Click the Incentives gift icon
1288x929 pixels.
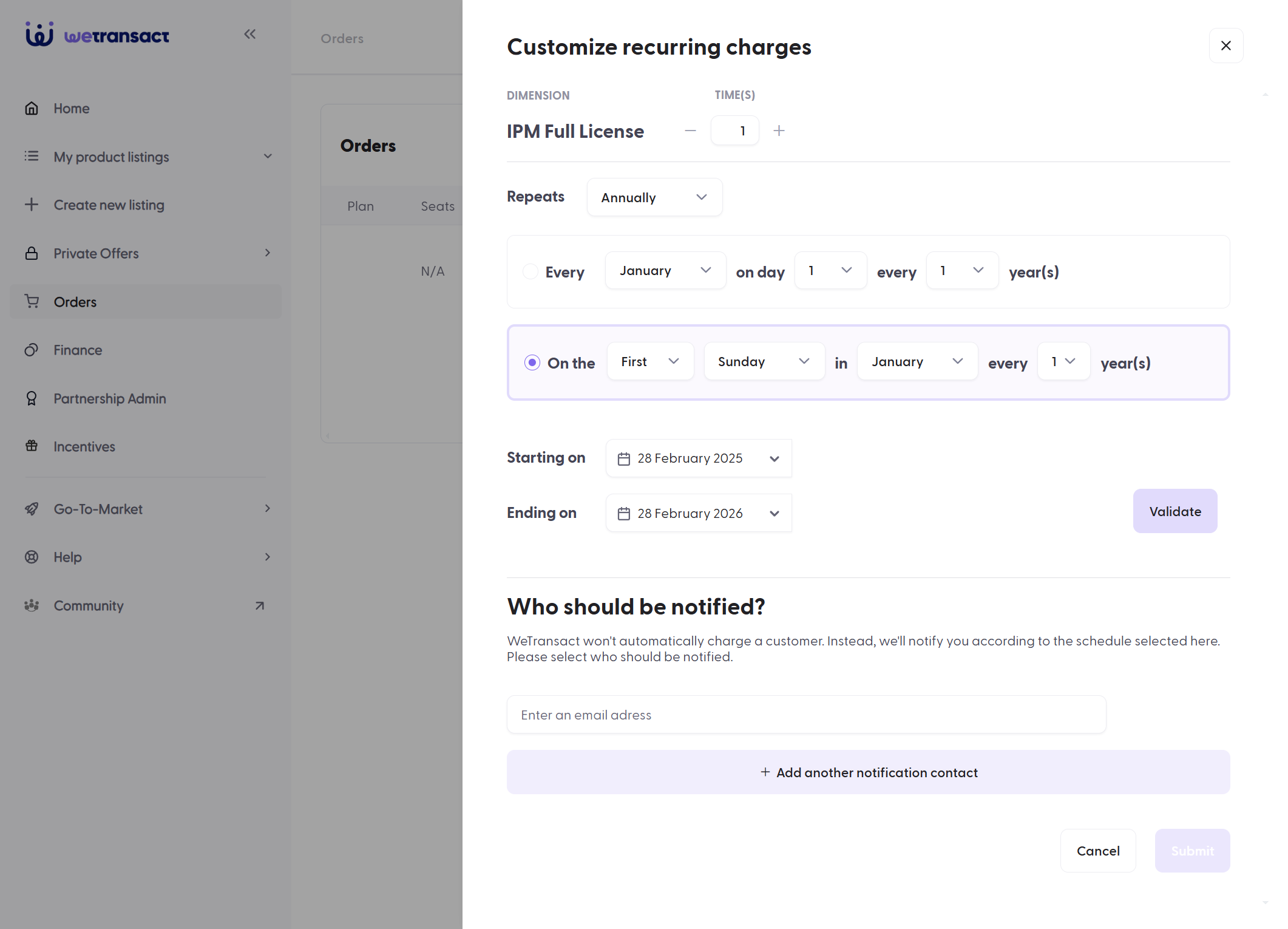click(x=32, y=446)
